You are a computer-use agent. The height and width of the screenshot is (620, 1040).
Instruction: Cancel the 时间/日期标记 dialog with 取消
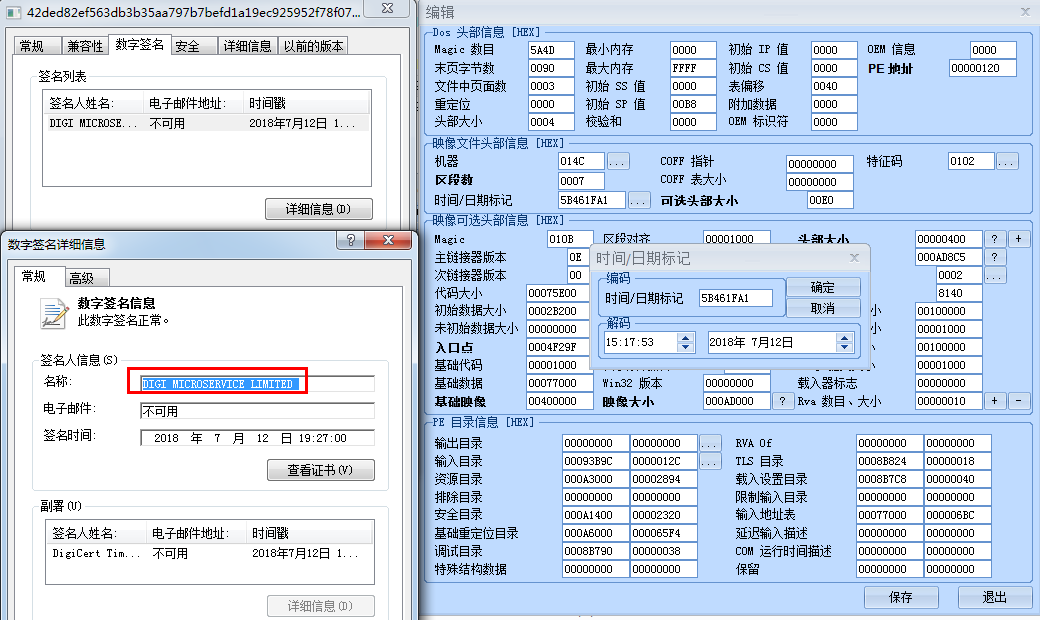coord(823,309)
